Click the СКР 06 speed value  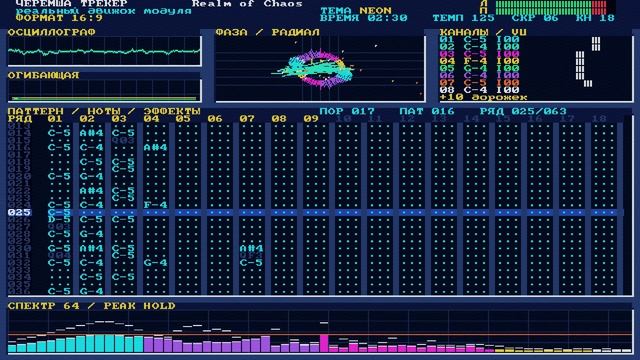pyautogui.click(x=535, y=18)
